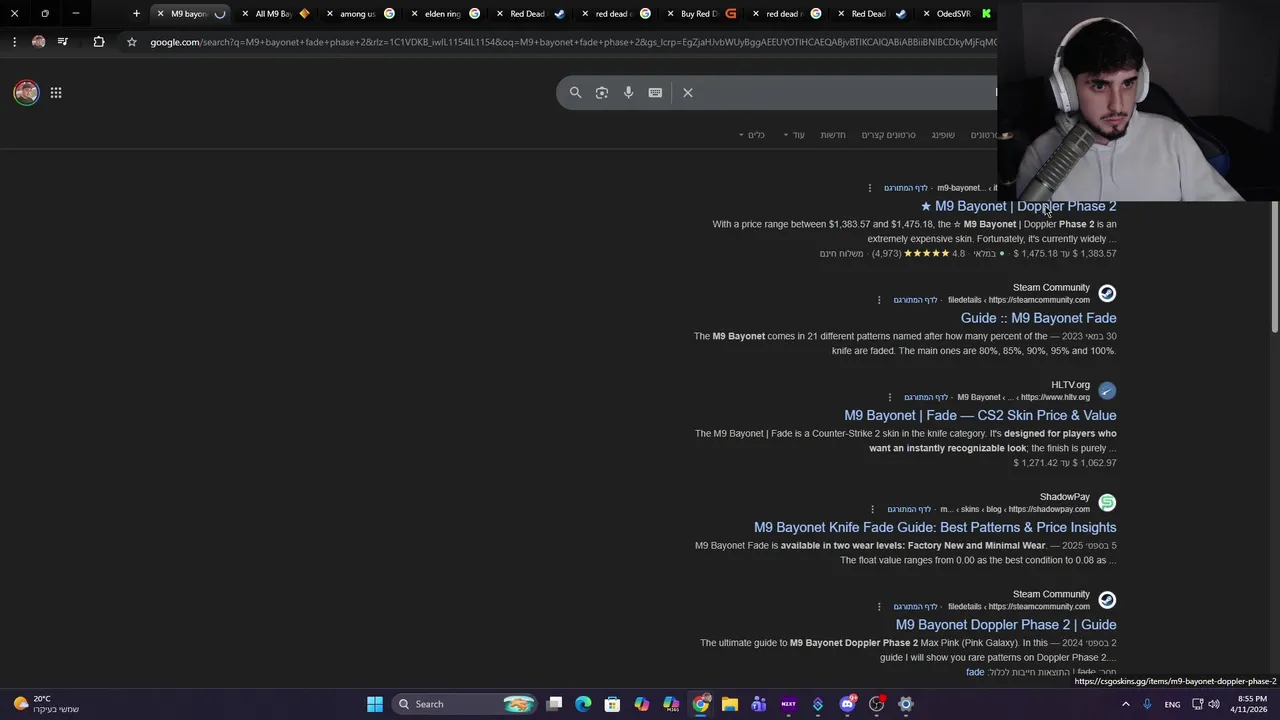Close the M9 bayonet search tab
Screen dimensions: 1280x720
160,14
